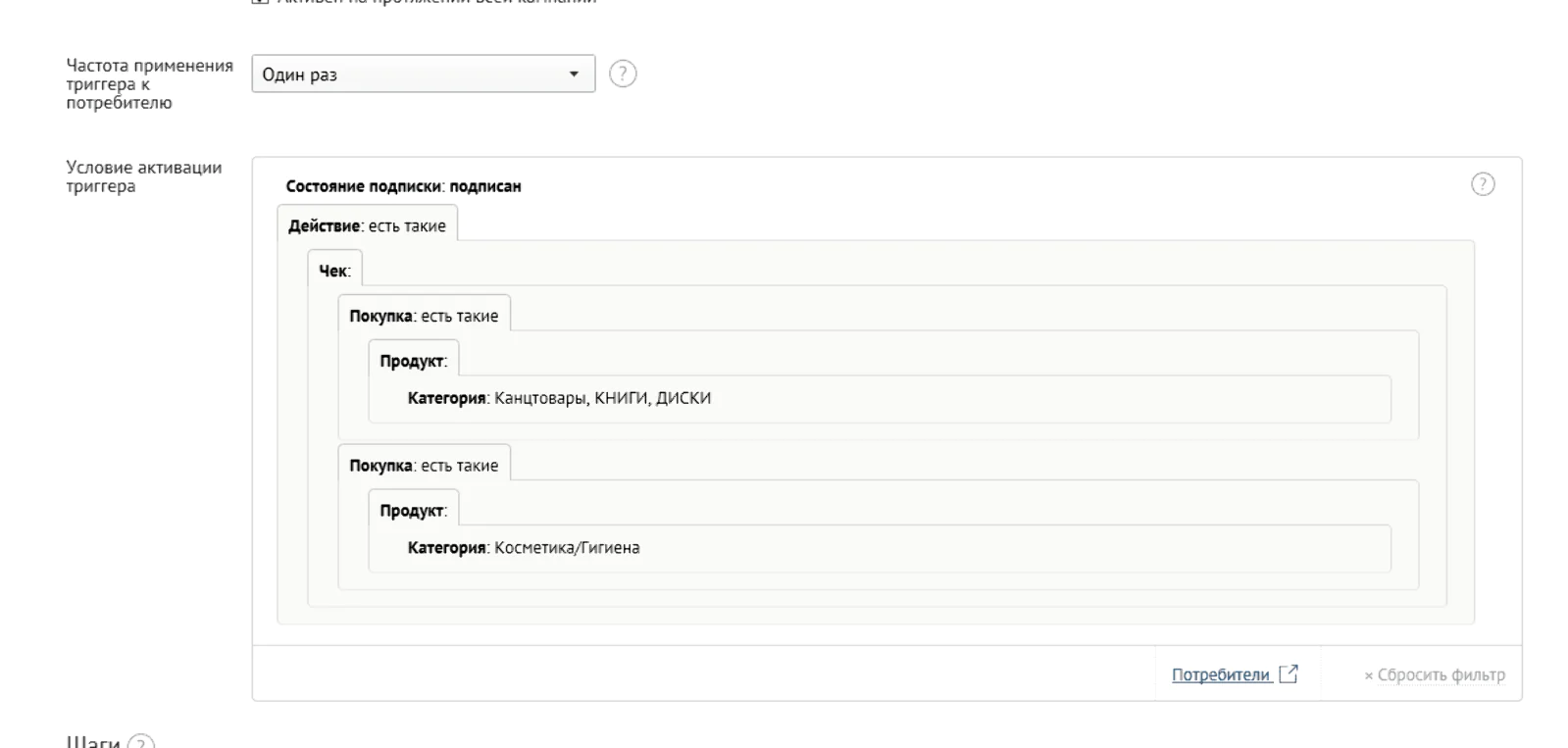Open help icon beside trigger frequency dropdown
The image size is (1568, 748).
(x=623, y=74)
